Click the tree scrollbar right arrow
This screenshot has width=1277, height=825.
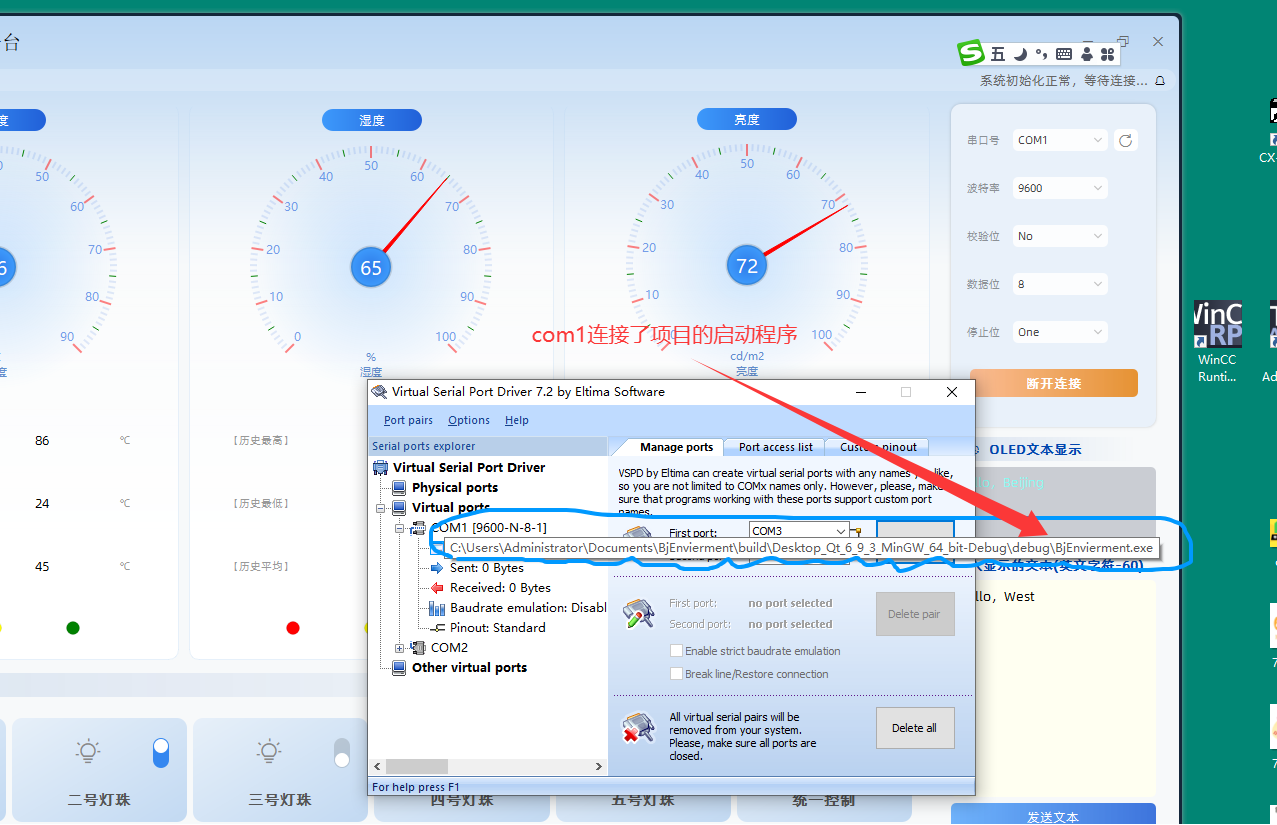click(600, 767)
